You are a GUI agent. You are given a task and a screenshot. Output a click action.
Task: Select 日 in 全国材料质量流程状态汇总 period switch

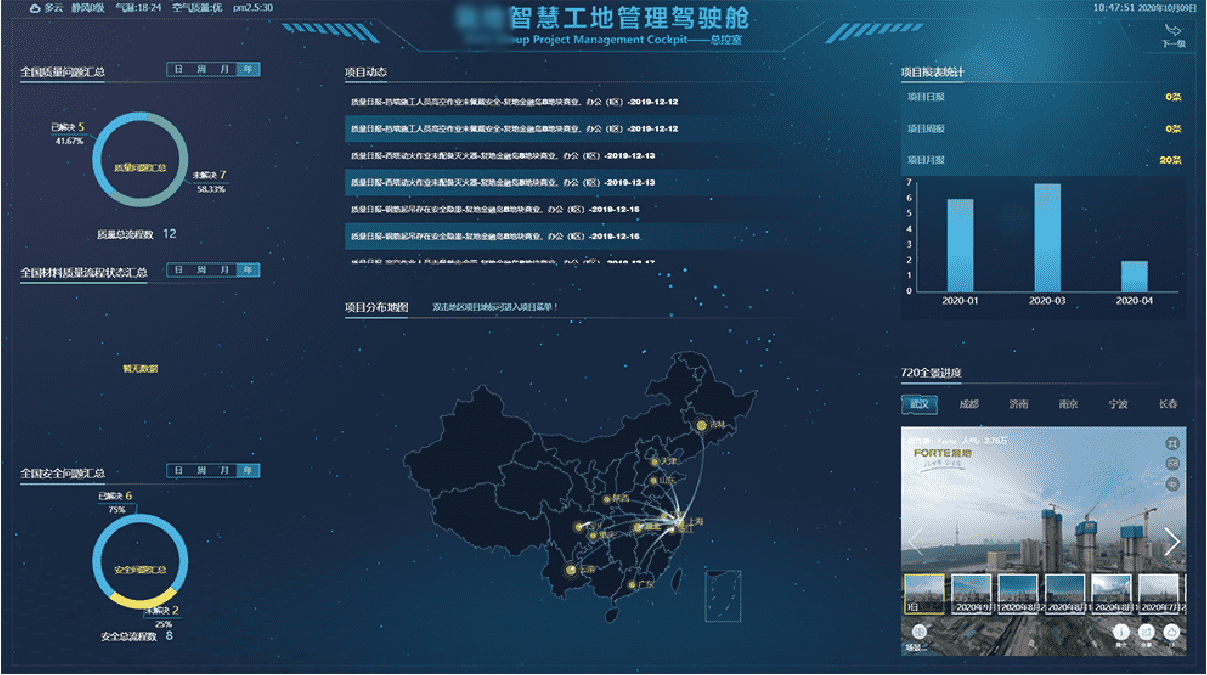[179, 270]
